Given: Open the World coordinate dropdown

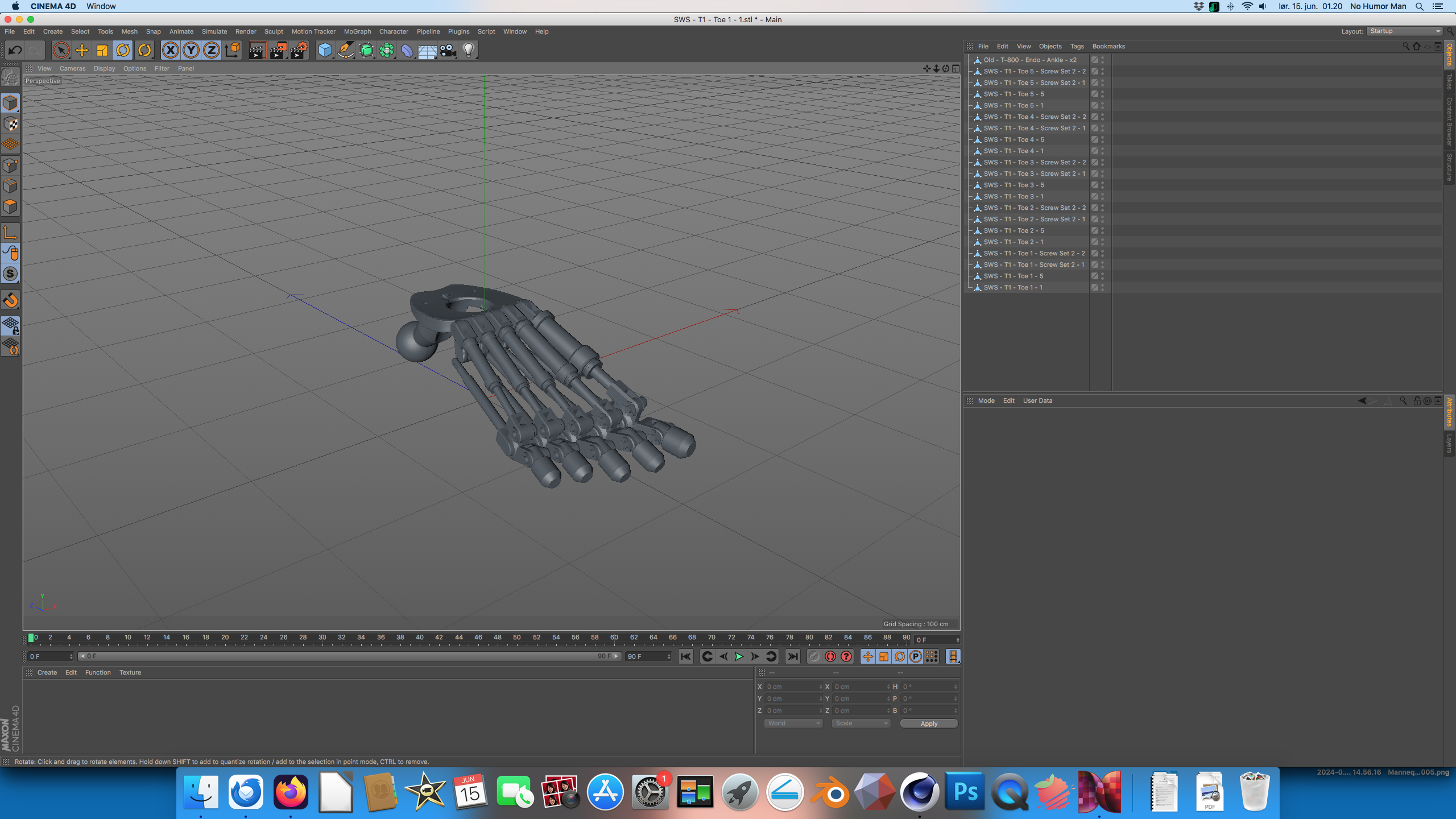Looking at the screenshot, I should tap(793, 723).
